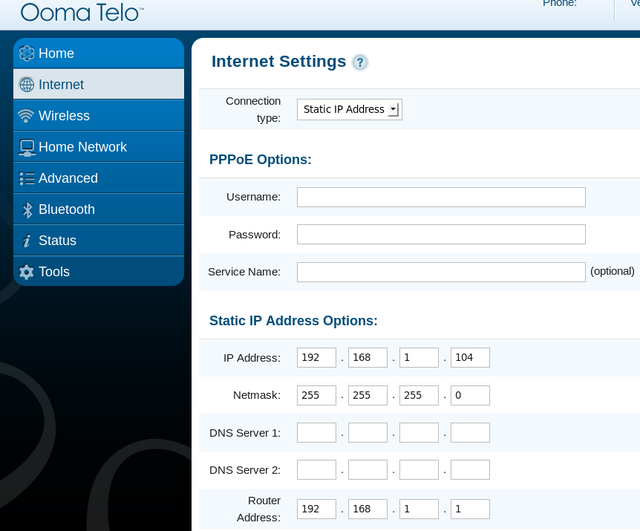Image resolution: width=640 pixels, height=531 pixels.
Task: Click DNS Server 2 second octet
Action: click(368, 470)
